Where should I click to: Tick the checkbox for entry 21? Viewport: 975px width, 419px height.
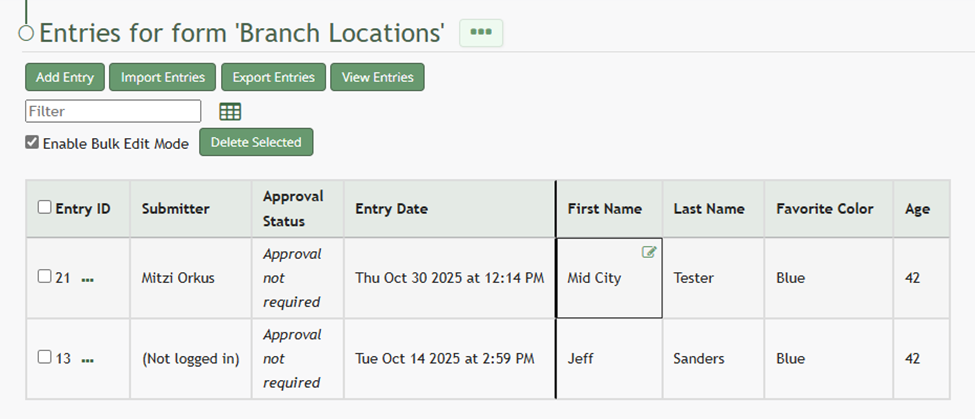click(x=44, y=277)
